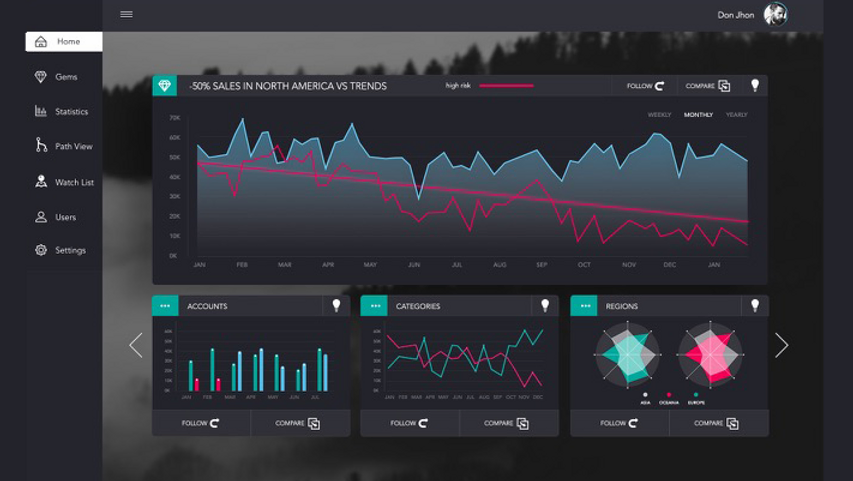
Task: Click the lightbulb icon on sales panel
Action: 755,85
